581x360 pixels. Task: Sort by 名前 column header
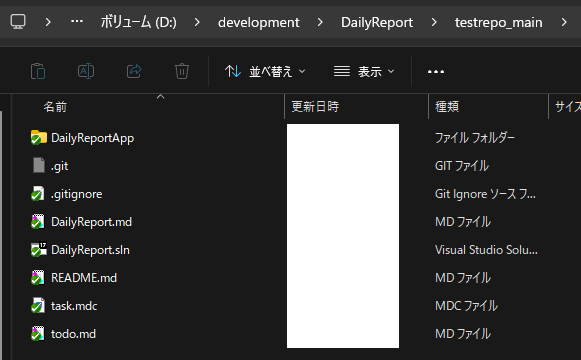click(55, 107)
